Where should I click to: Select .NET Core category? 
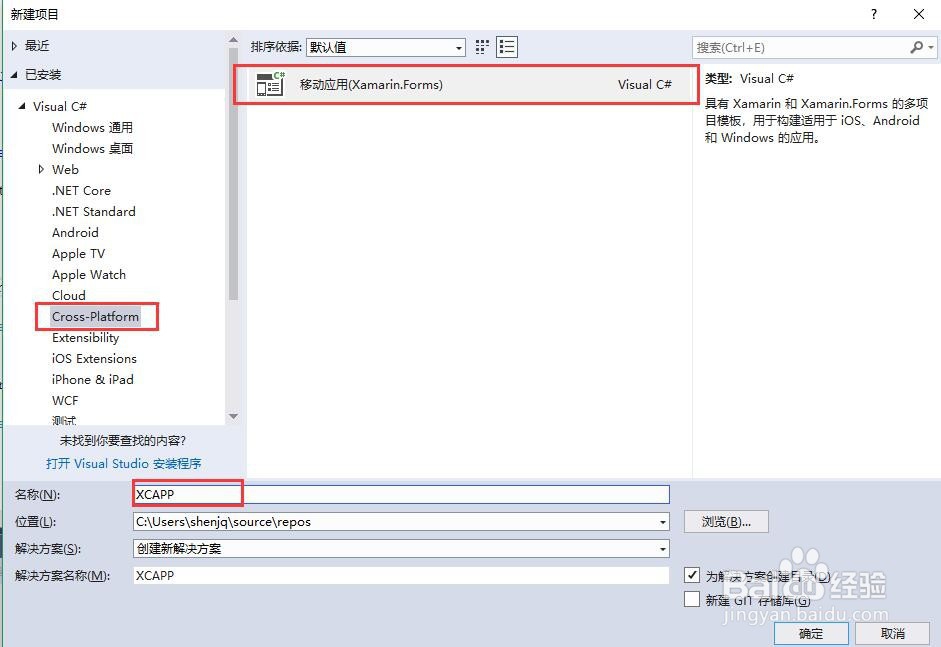pos(82,190)
